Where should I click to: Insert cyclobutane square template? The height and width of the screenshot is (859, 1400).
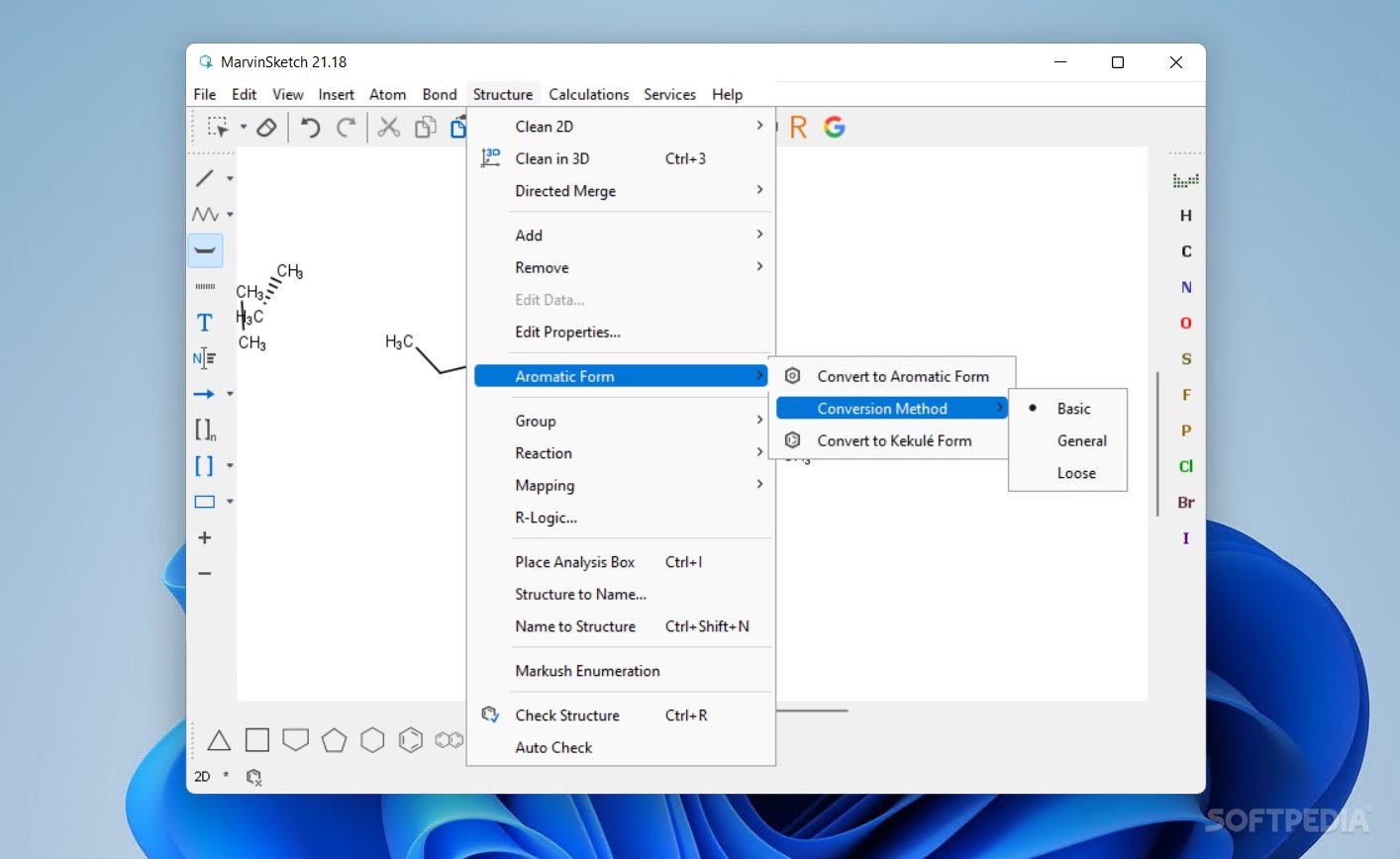(x=257, y=739)
